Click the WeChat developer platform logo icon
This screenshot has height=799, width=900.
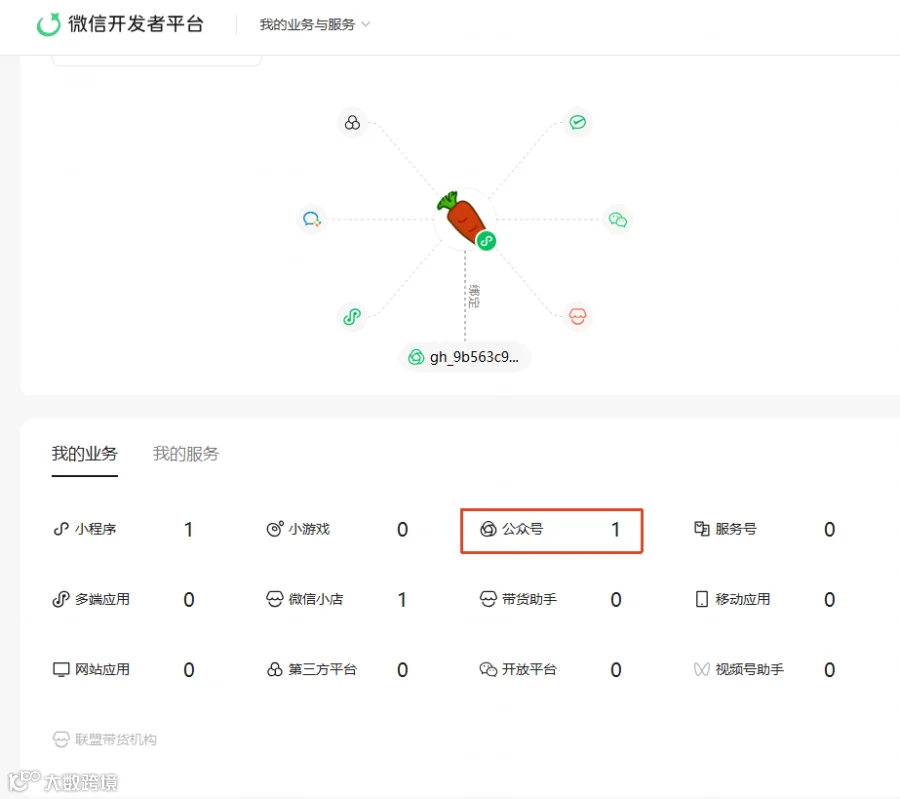[x=48, y=24]
